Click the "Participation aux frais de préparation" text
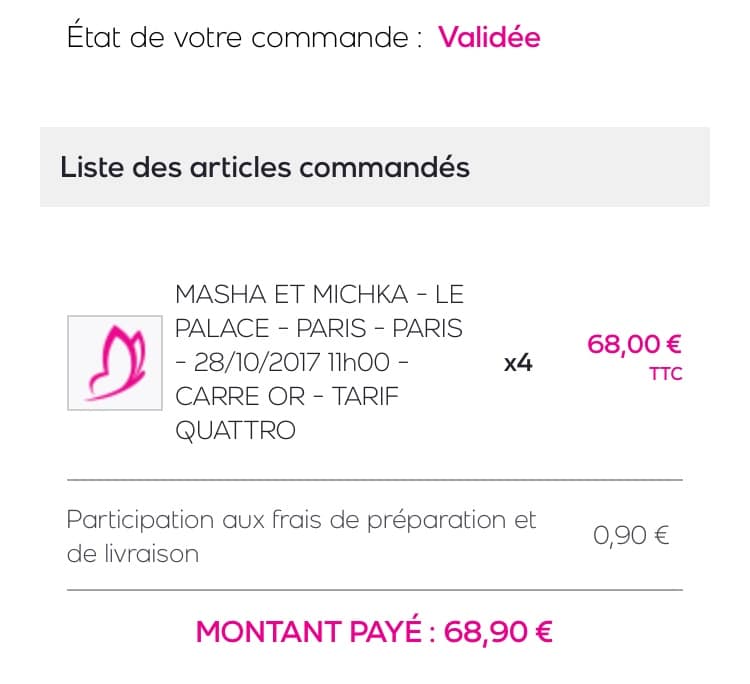The width and height of the screenshot is (750, 684). click(x=301, y=520)
